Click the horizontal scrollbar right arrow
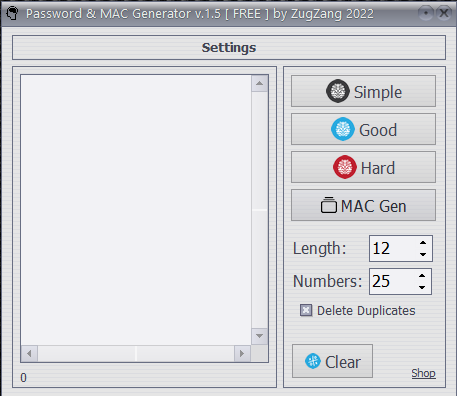Viewport: 457px width, 396px height. coord(242,353)
